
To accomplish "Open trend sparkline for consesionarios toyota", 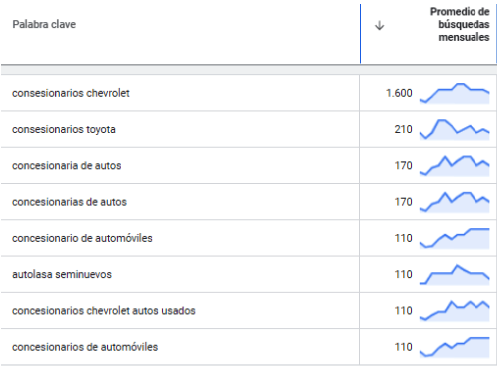I will click(x=455, y=130).
